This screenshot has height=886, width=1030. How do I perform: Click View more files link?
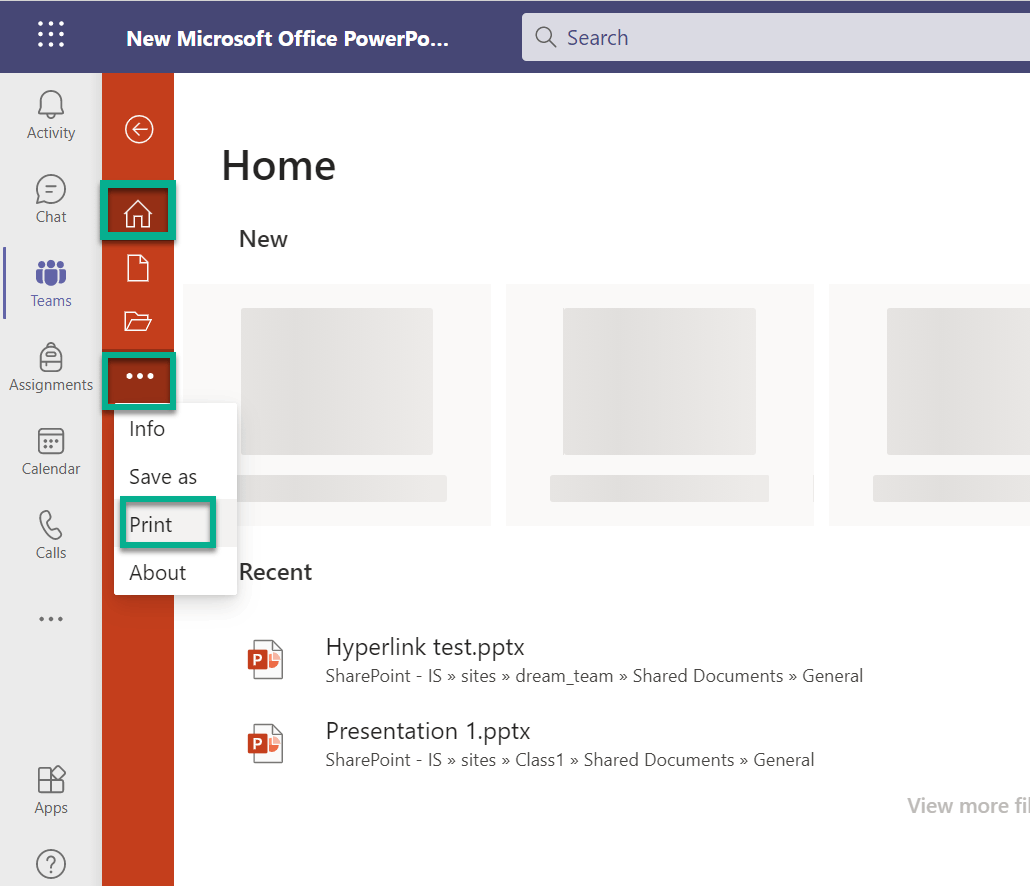click(x=968, y=806)
